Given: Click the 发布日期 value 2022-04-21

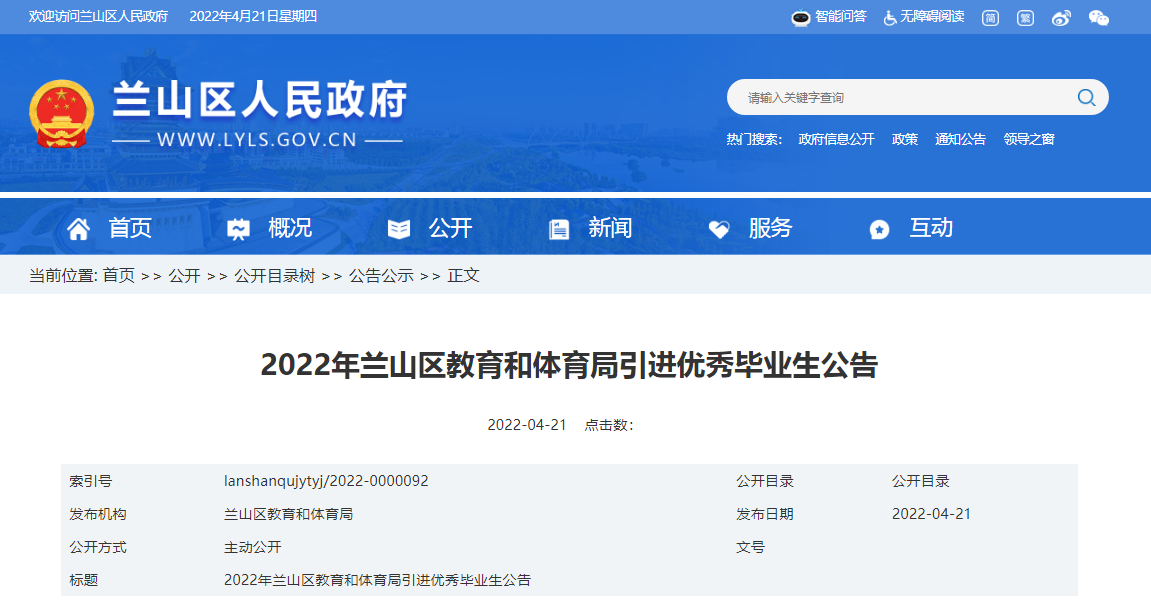Looking at the screenshot, I should [931, 514].
